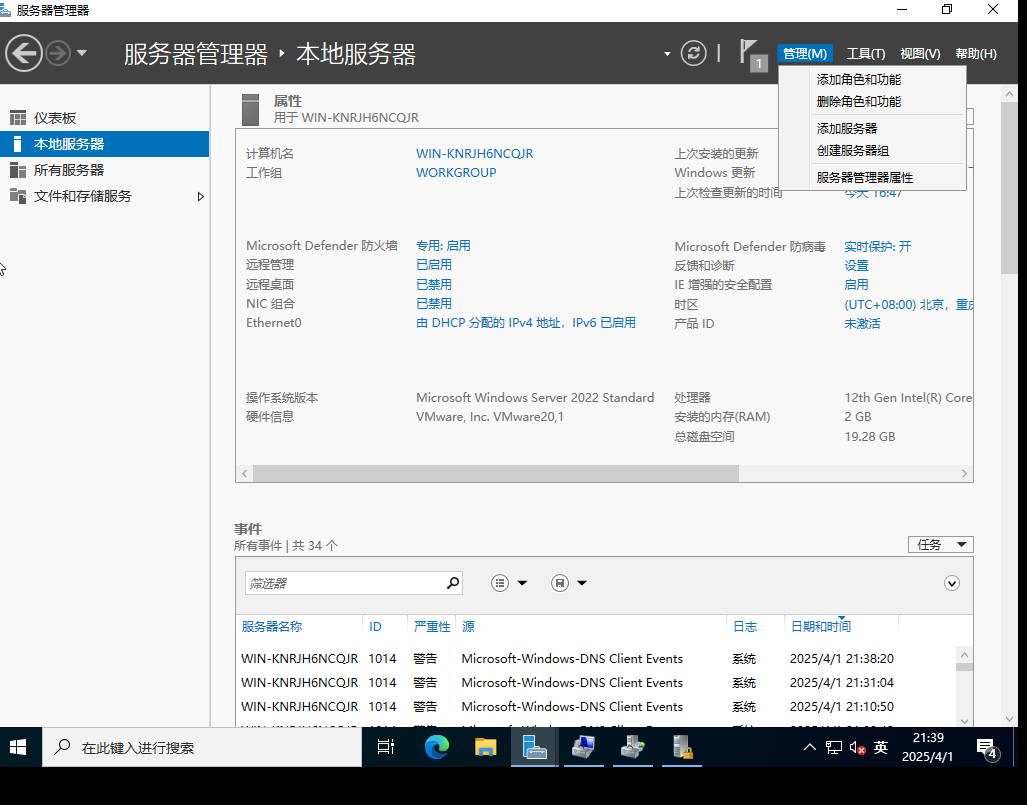Open the 任务 dropdown in events

pos(941,544)
